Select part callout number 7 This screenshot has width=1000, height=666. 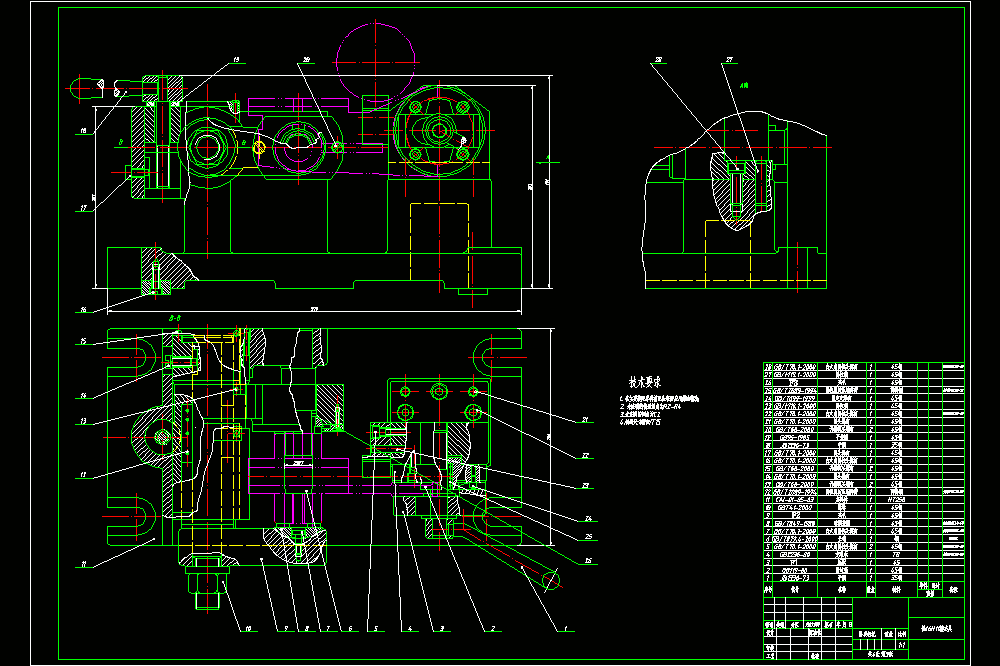pos(328,628)
